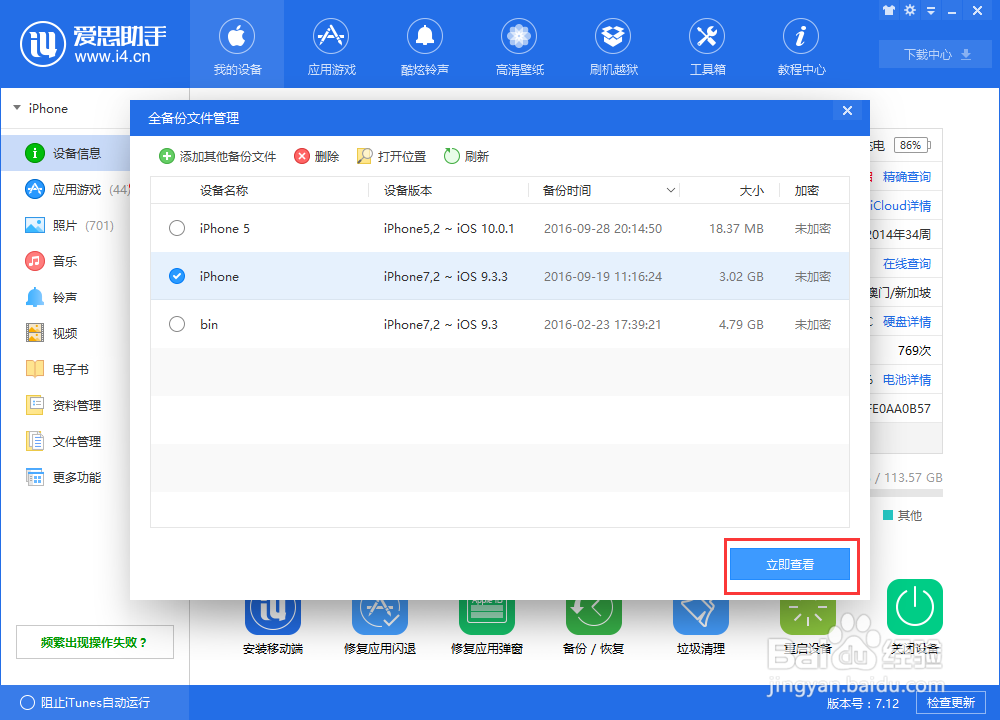Click the 86% battery indicator
This screenshot has width=1000, height=720.
point(913,145)
